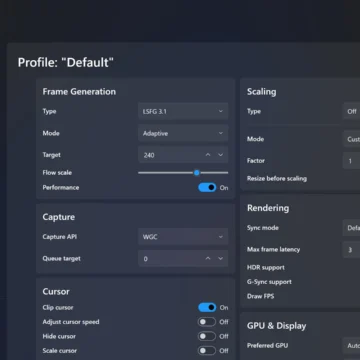The width and height of the screenshot is (360, 360).
Task: Increase the Target value with up arrow
Action: [x=208, y=155]
